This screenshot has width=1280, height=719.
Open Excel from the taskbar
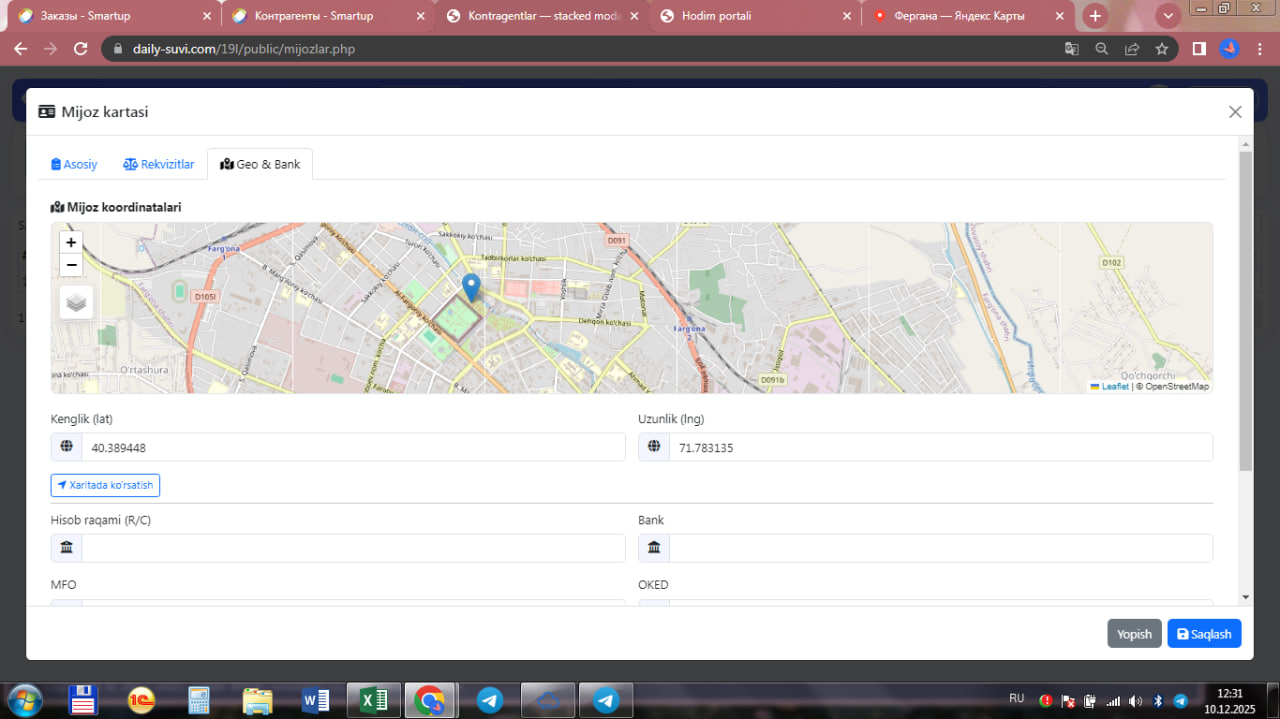[x=373, y=701]
